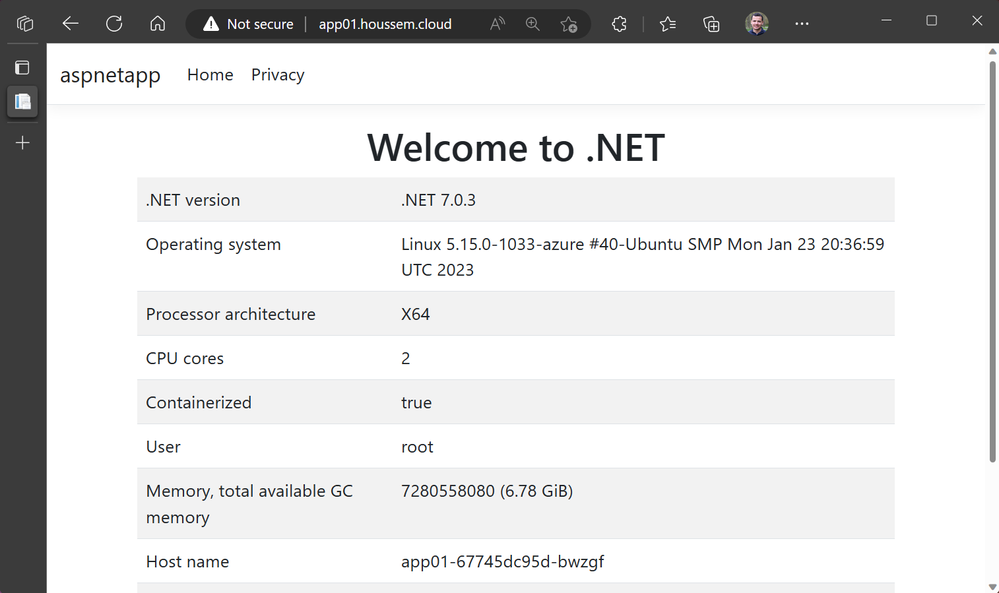Click the CPU cores label
Viewport: 999px width, 593px height.
click(185, 359)
